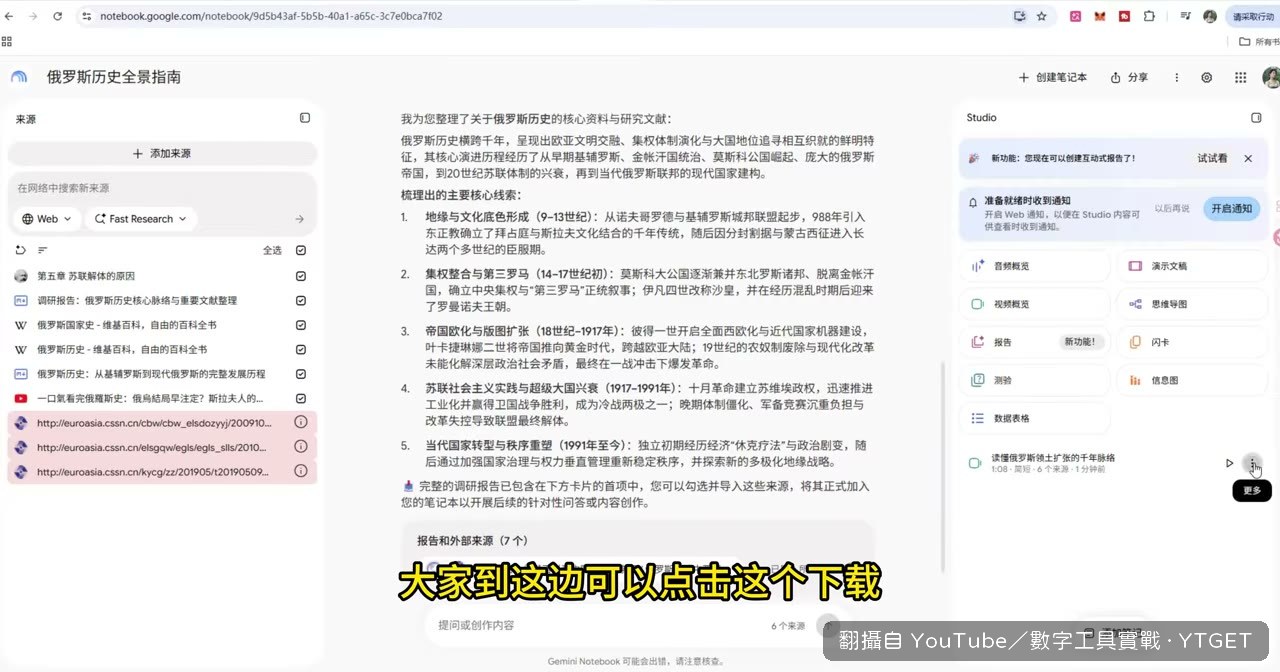Submit web source search arrow
This screenshot has width=1280, height=672.
pos(299,219)
